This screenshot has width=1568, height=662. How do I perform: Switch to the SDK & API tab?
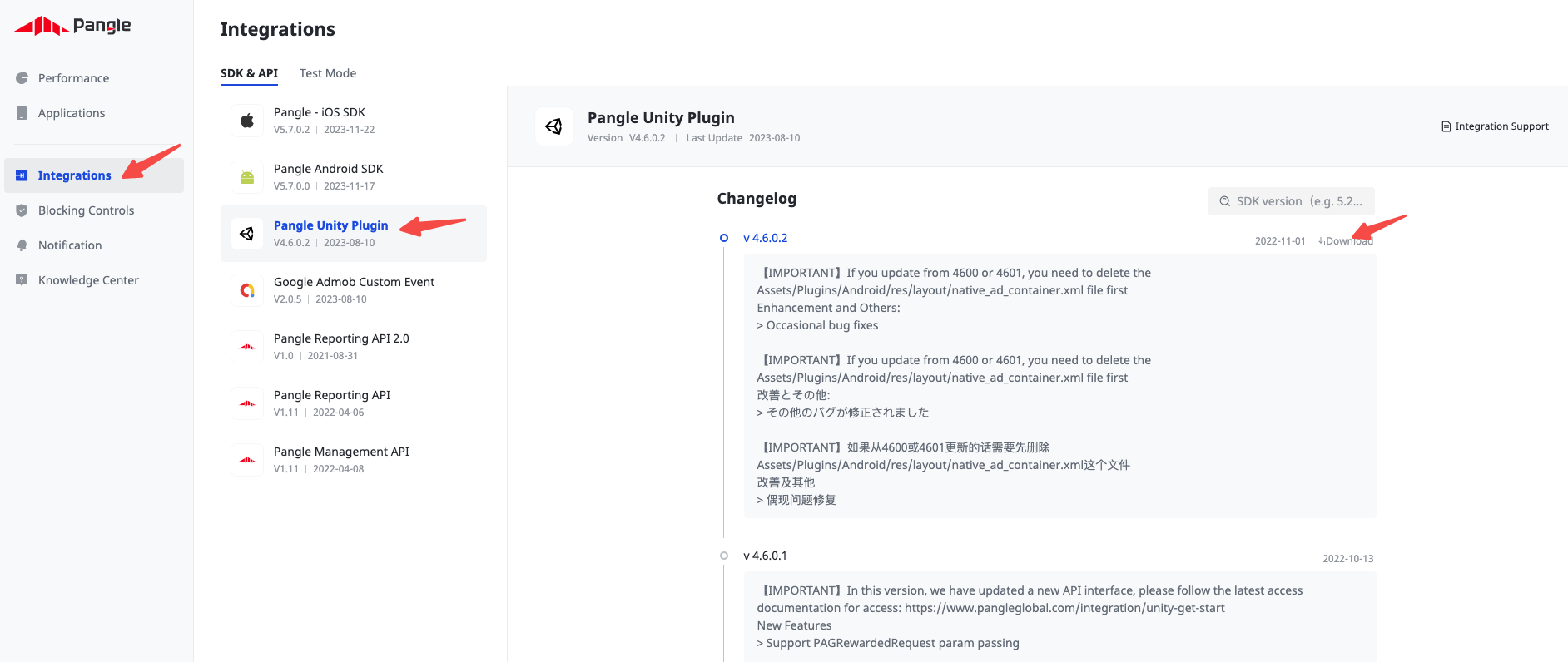(x=249, y=73)
